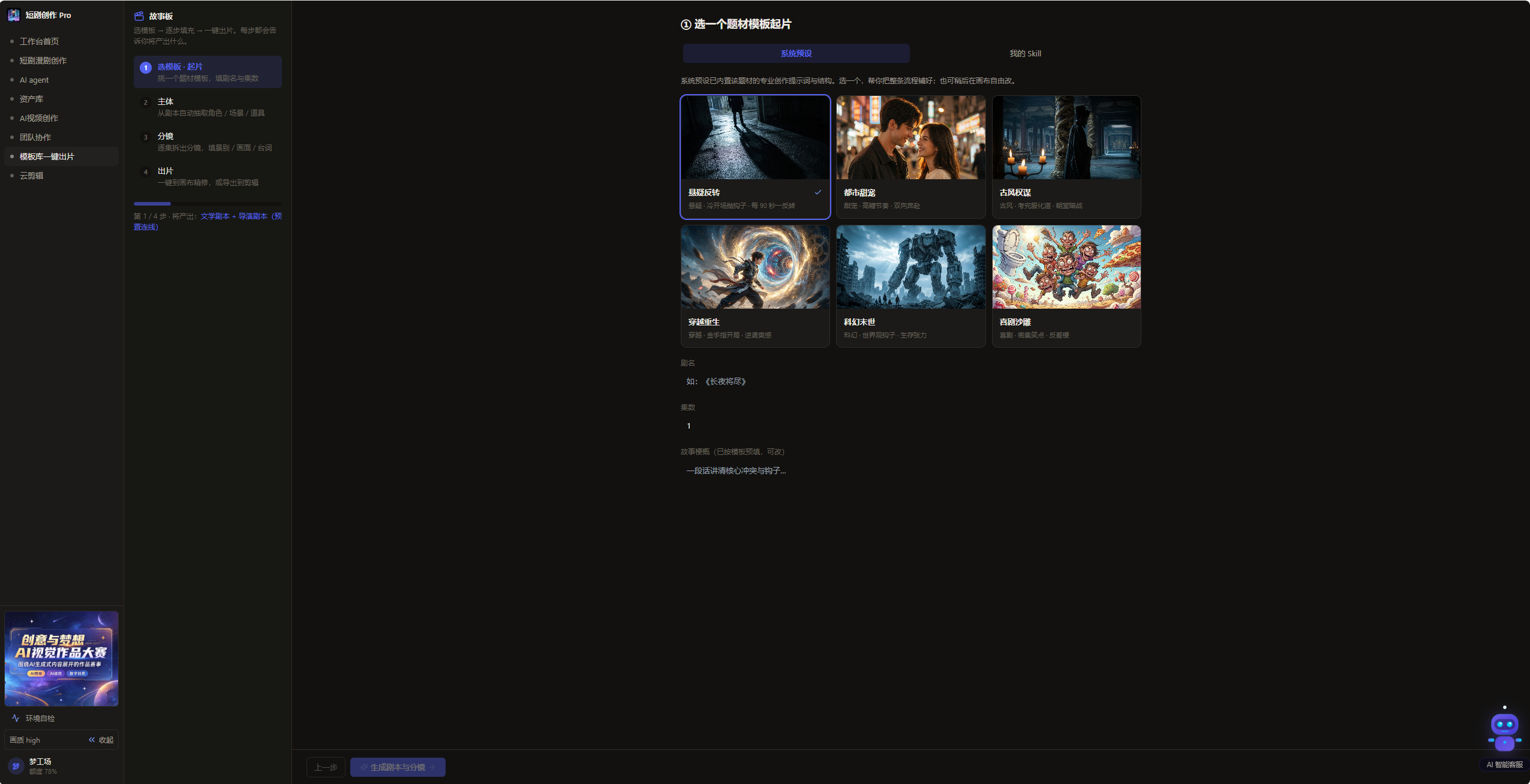Click 生成剧本与分镜 button
Image resolution: width=1530 pixels, height=784 pixels.
[x=398, y=767]
